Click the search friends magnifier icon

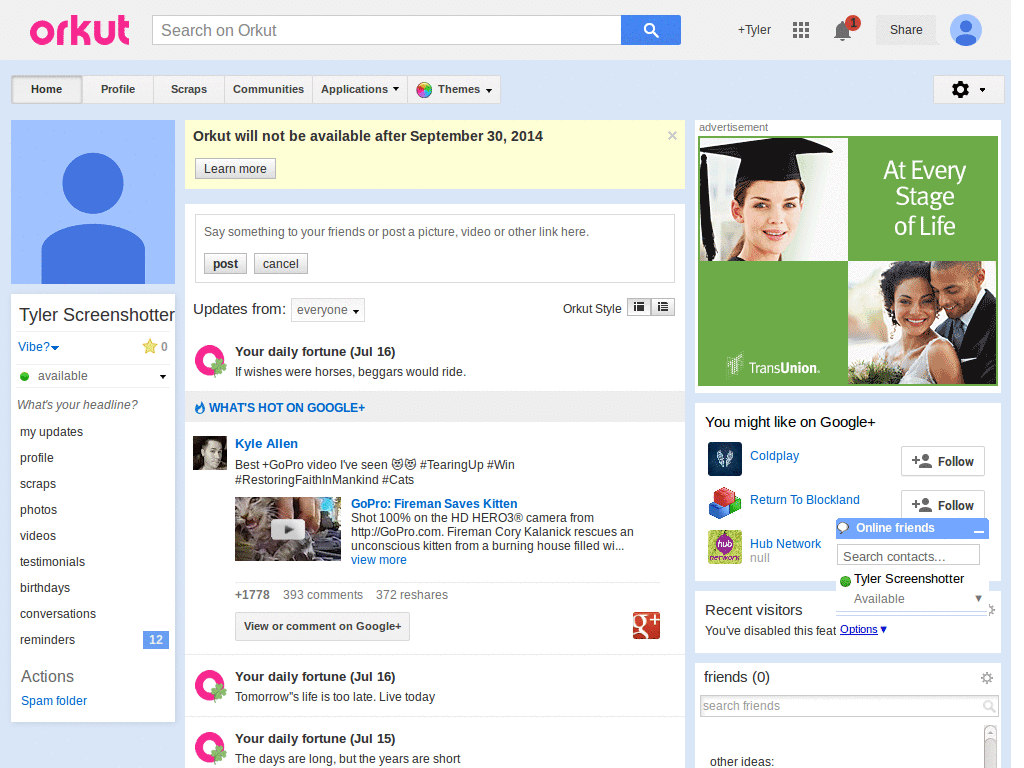(x=989, y=706)
